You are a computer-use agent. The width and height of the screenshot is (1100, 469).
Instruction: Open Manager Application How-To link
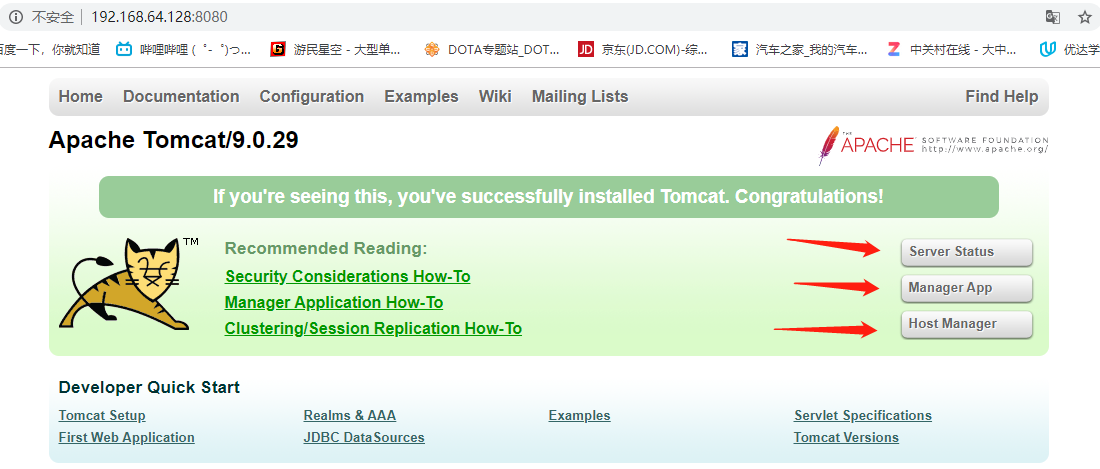coord(334,303)
